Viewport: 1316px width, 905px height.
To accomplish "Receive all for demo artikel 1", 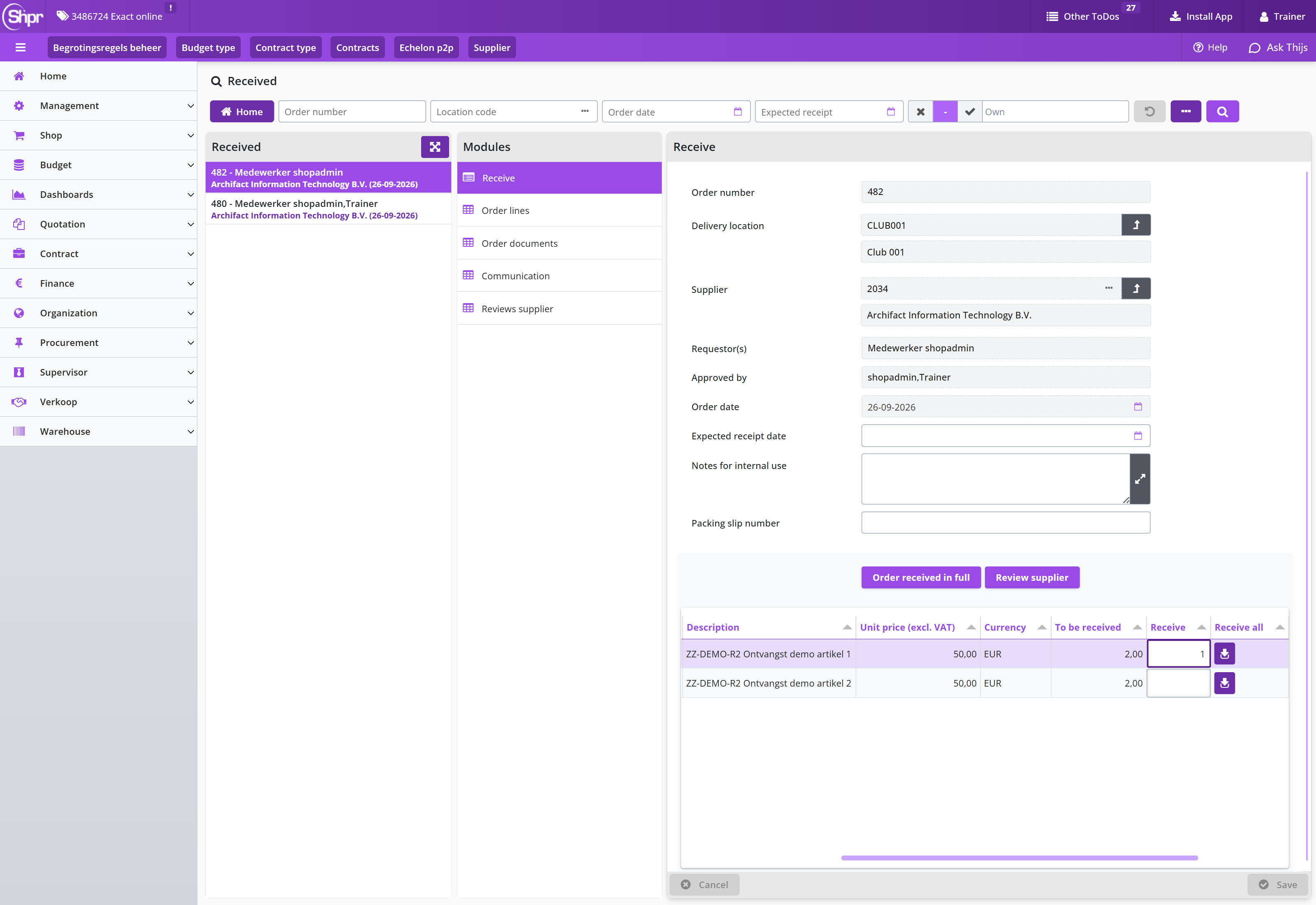I will [1224, 654].
